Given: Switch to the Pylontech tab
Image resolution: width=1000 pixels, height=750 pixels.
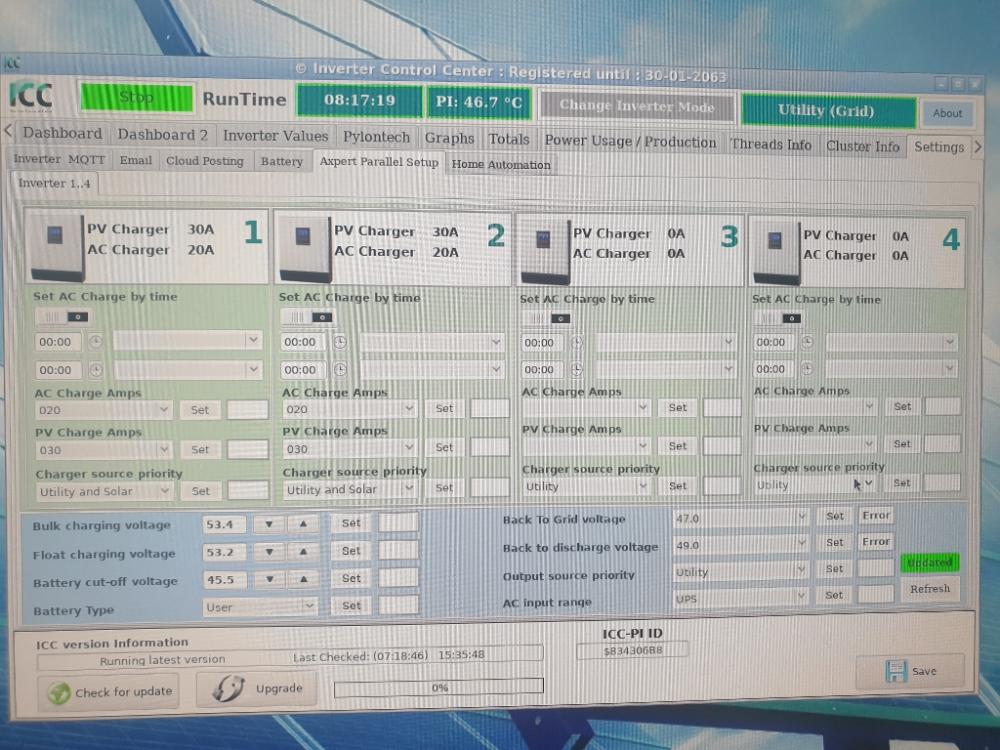Looking at the screenshot, I should coord(376,136).
